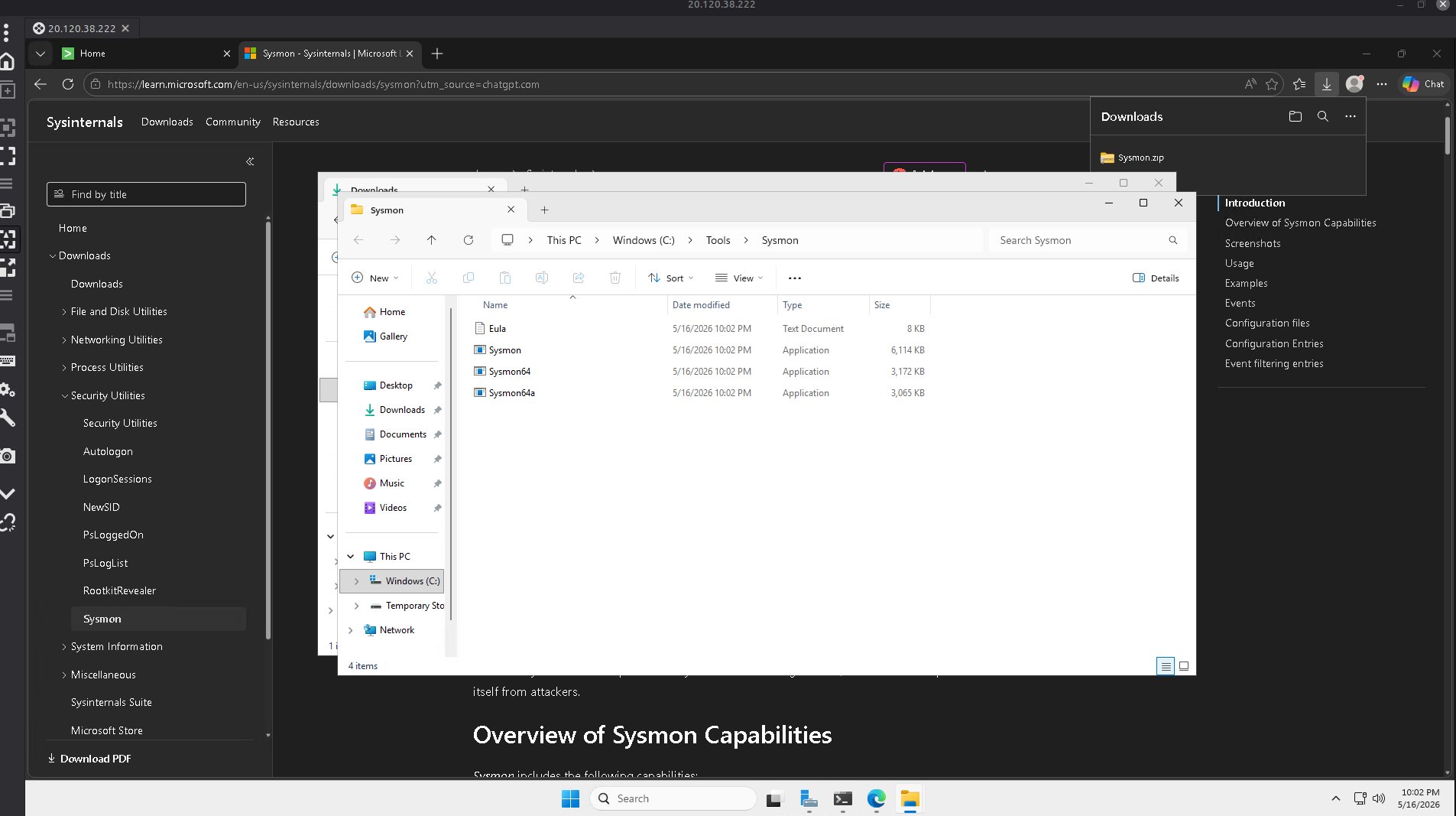Click the Search Sysmon field
This screenshot has width=1456, height=816.
click(1088, 240)
